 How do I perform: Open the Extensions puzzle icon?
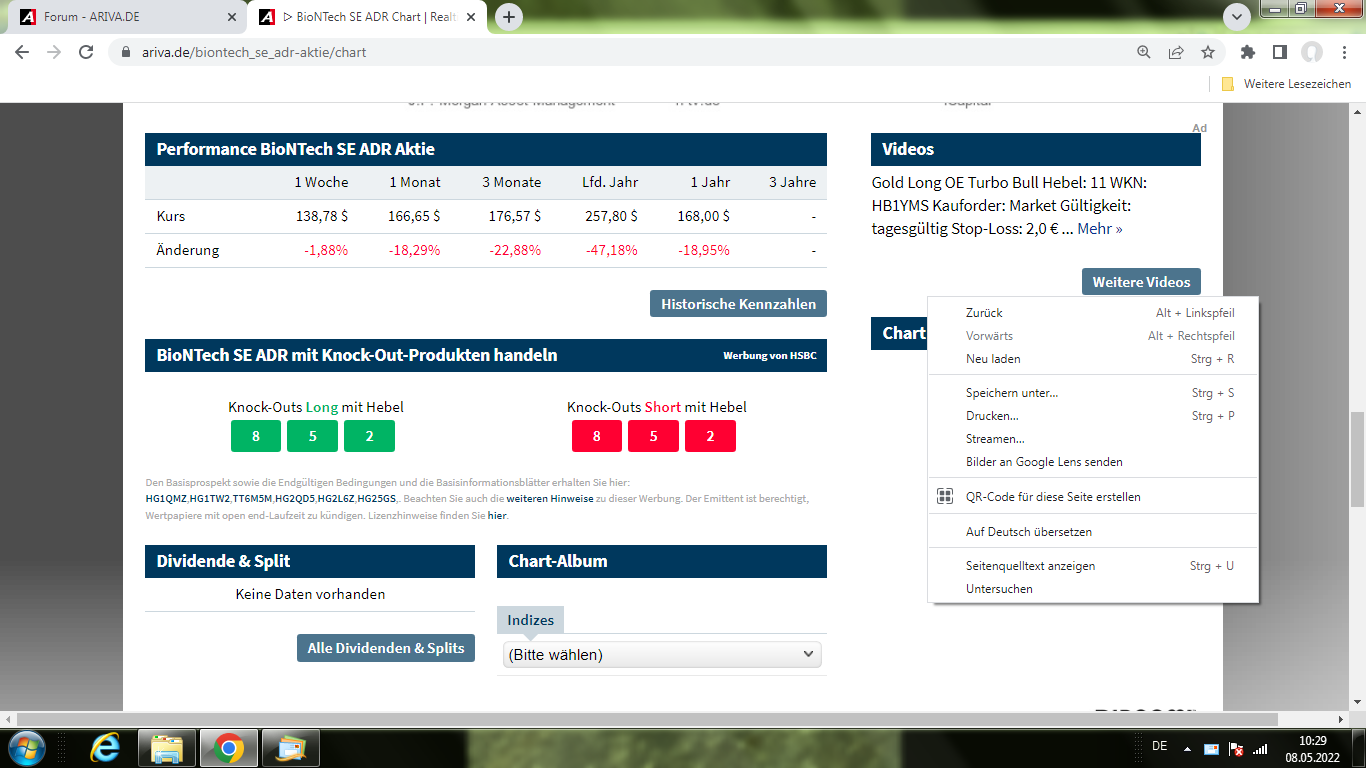point(1248,52)
